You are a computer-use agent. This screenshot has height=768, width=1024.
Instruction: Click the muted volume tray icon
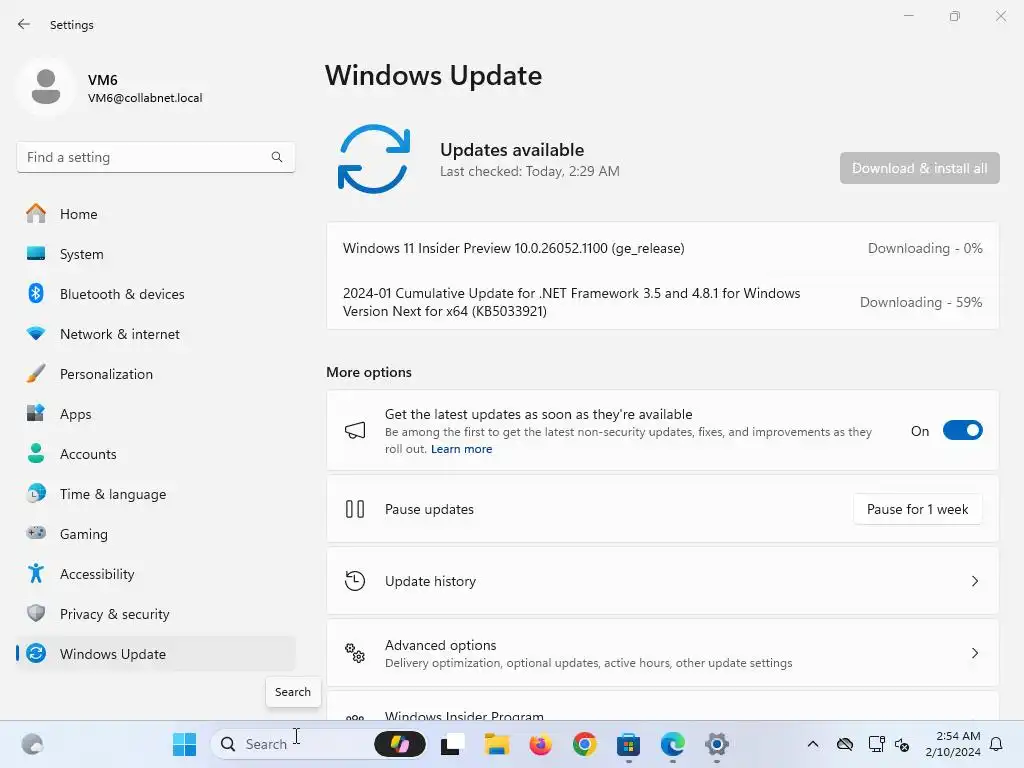(903, 744)
